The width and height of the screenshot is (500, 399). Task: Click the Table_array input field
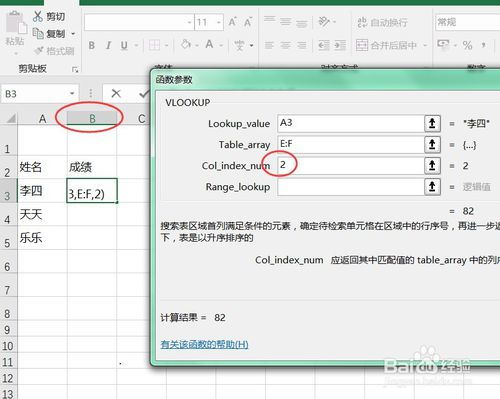pyautogui.click(x=351, y=144)
